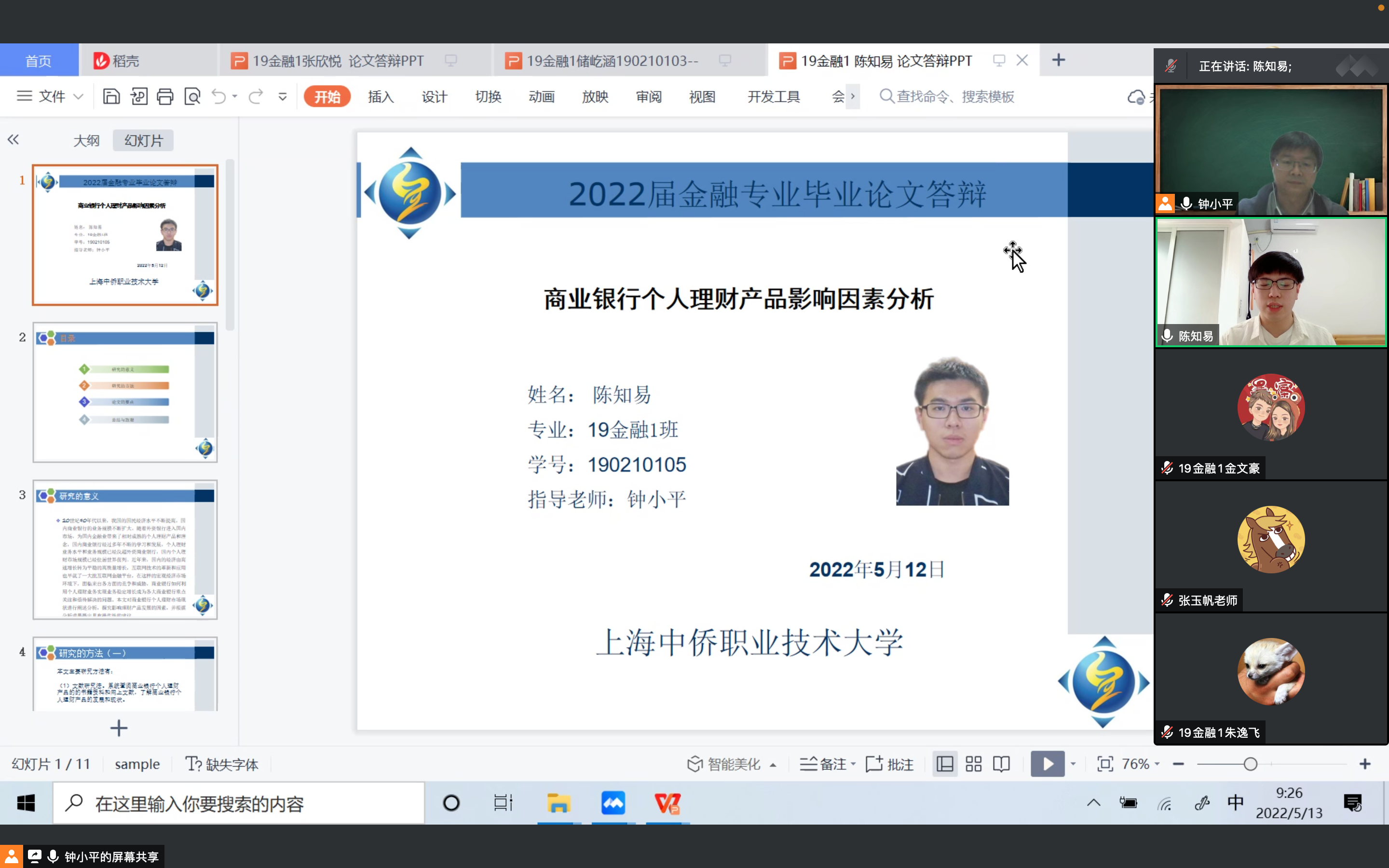Click the undo arrow icon

tap(218, 96)
